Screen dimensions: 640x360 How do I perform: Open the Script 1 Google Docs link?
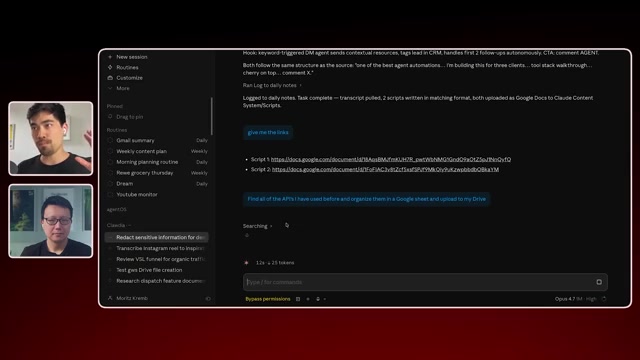(391, 159)
